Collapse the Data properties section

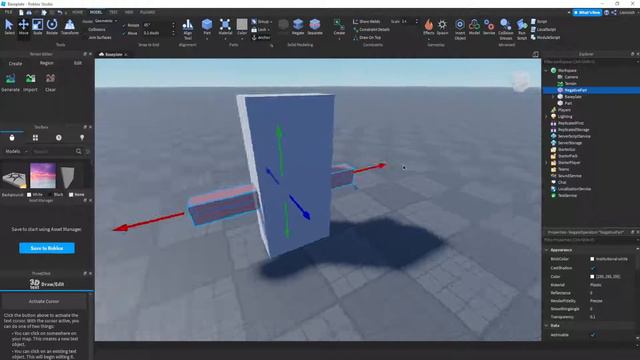click(547, 325)
